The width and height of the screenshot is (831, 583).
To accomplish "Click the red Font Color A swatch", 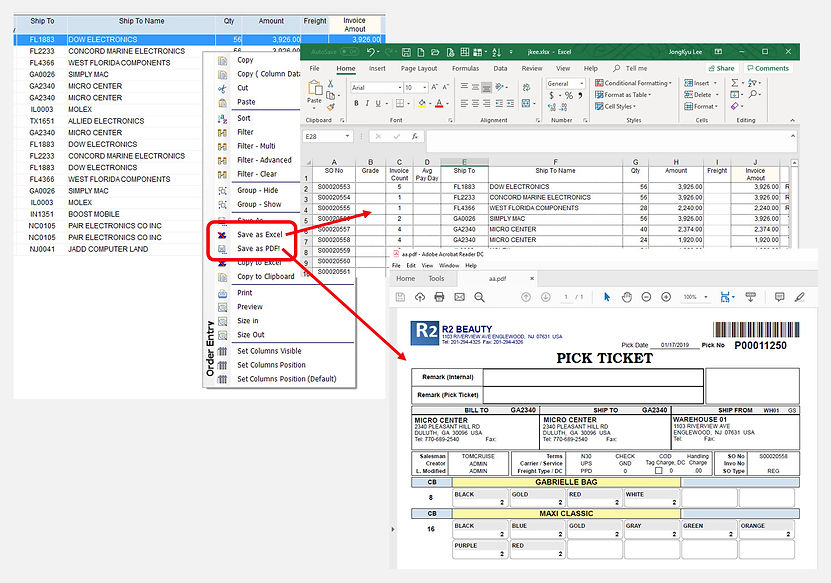I will pos(439,103).
